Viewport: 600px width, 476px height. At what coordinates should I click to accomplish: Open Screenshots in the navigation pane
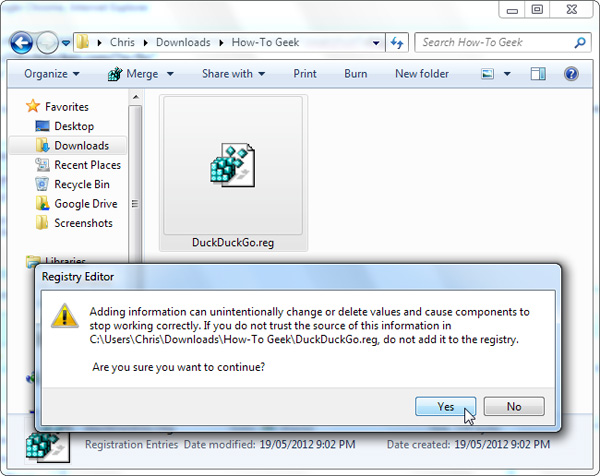83,223
